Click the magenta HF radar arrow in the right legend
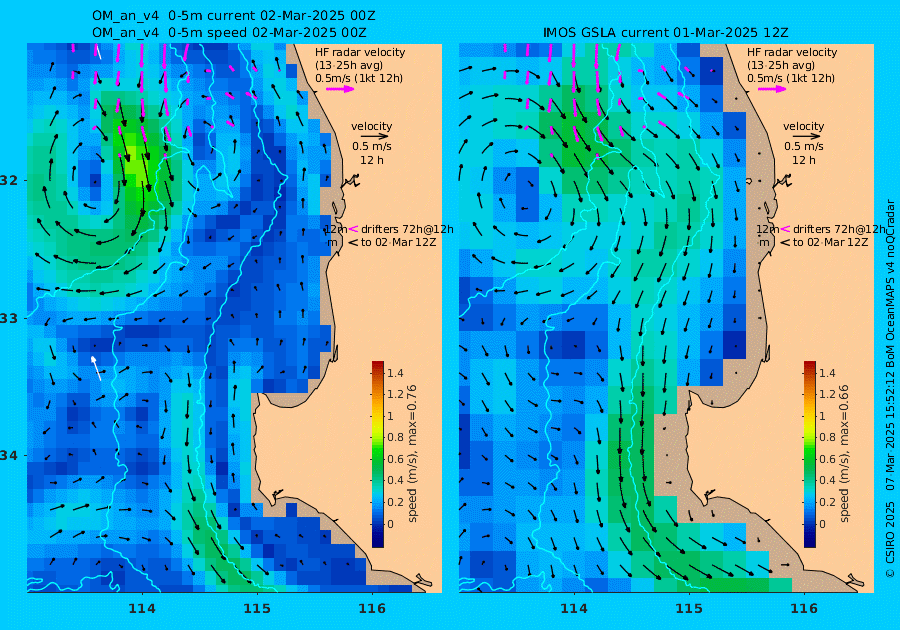 coord(773,89)
